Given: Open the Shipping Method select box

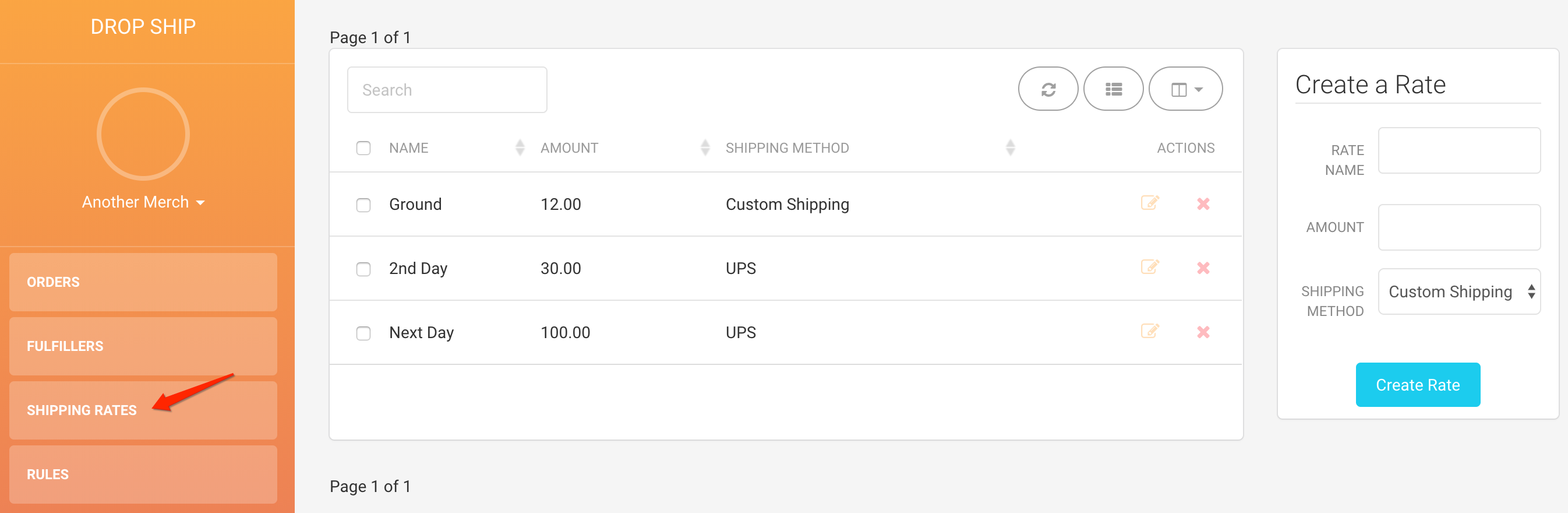Looking at the screenshot, I should pos(1458,291).
